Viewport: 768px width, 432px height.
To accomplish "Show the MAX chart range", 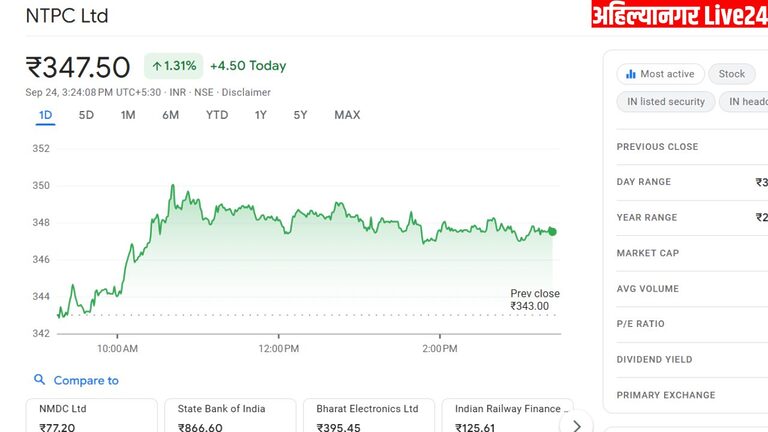I will click(x=347, y=115).
